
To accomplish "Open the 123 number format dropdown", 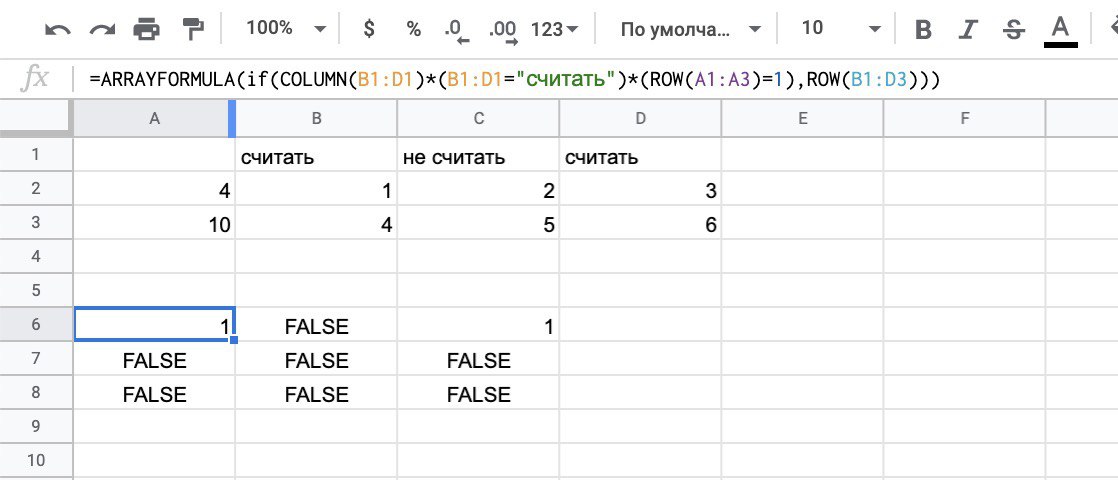I will 555,29.
